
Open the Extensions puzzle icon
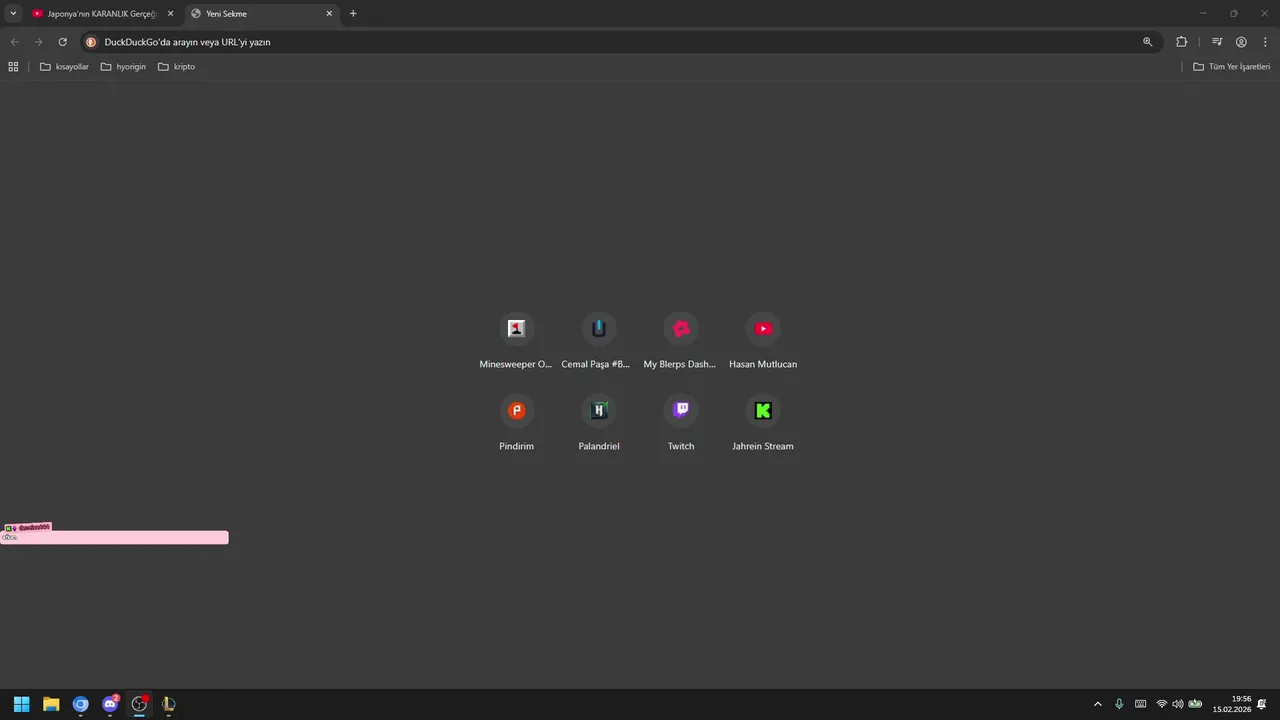(x=1181, y=42)
